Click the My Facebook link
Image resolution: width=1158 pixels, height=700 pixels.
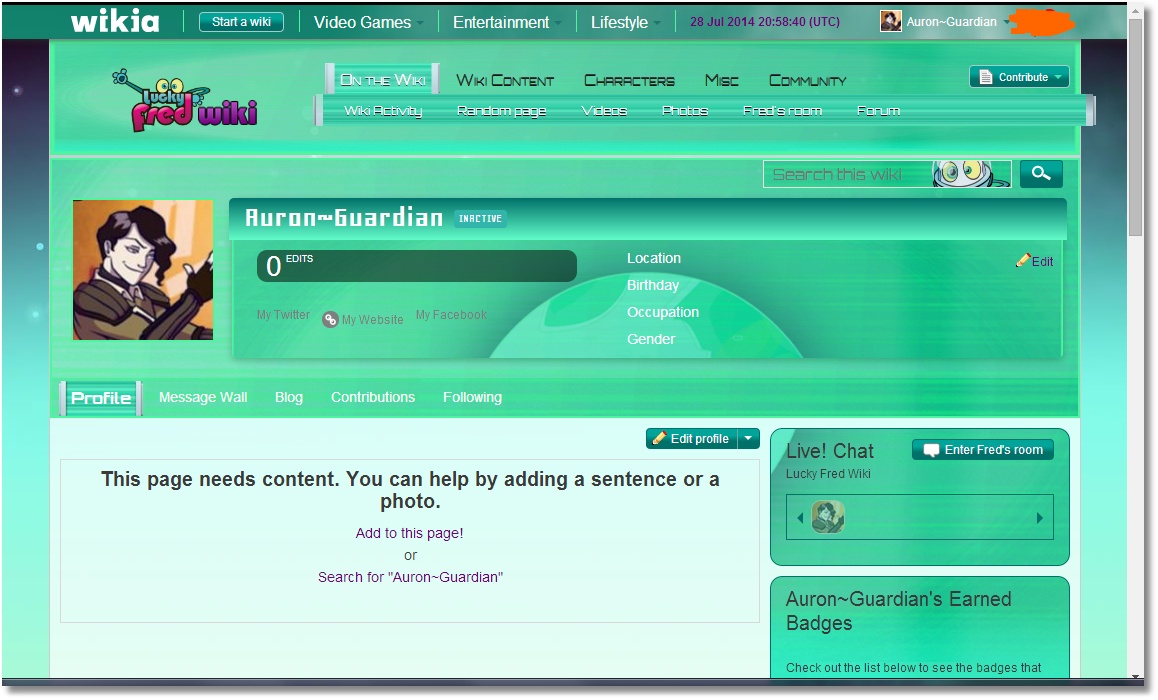coord(451,315)
